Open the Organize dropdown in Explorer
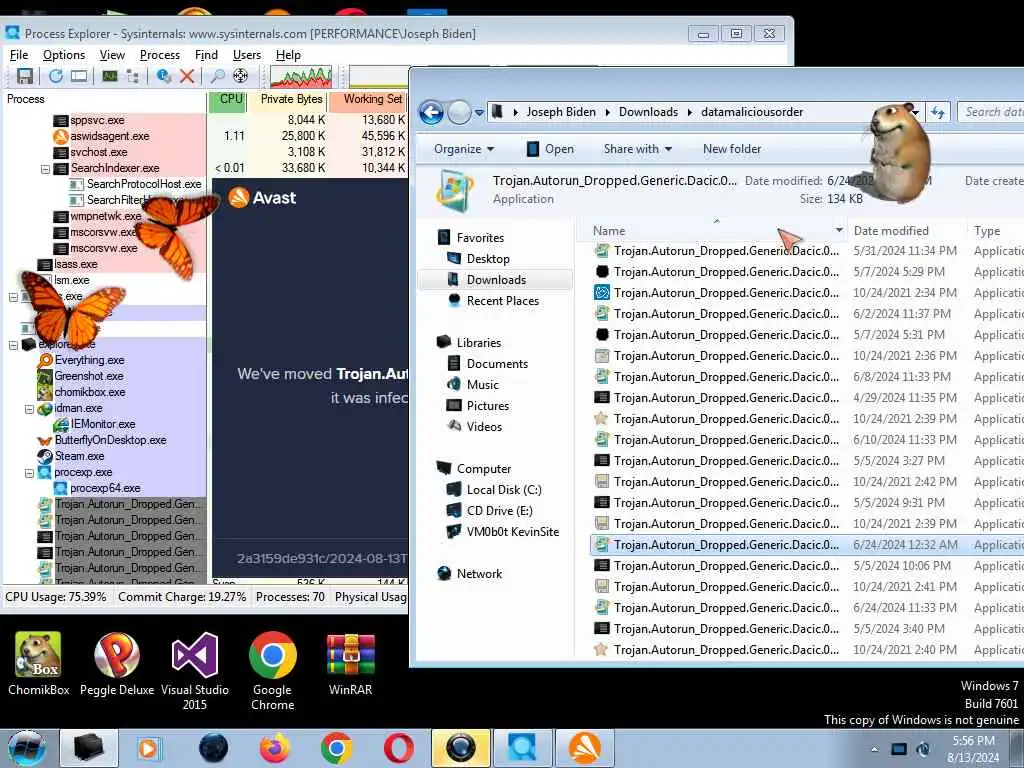The width and height of the screenshot is (1024, 768). [464, 149]
